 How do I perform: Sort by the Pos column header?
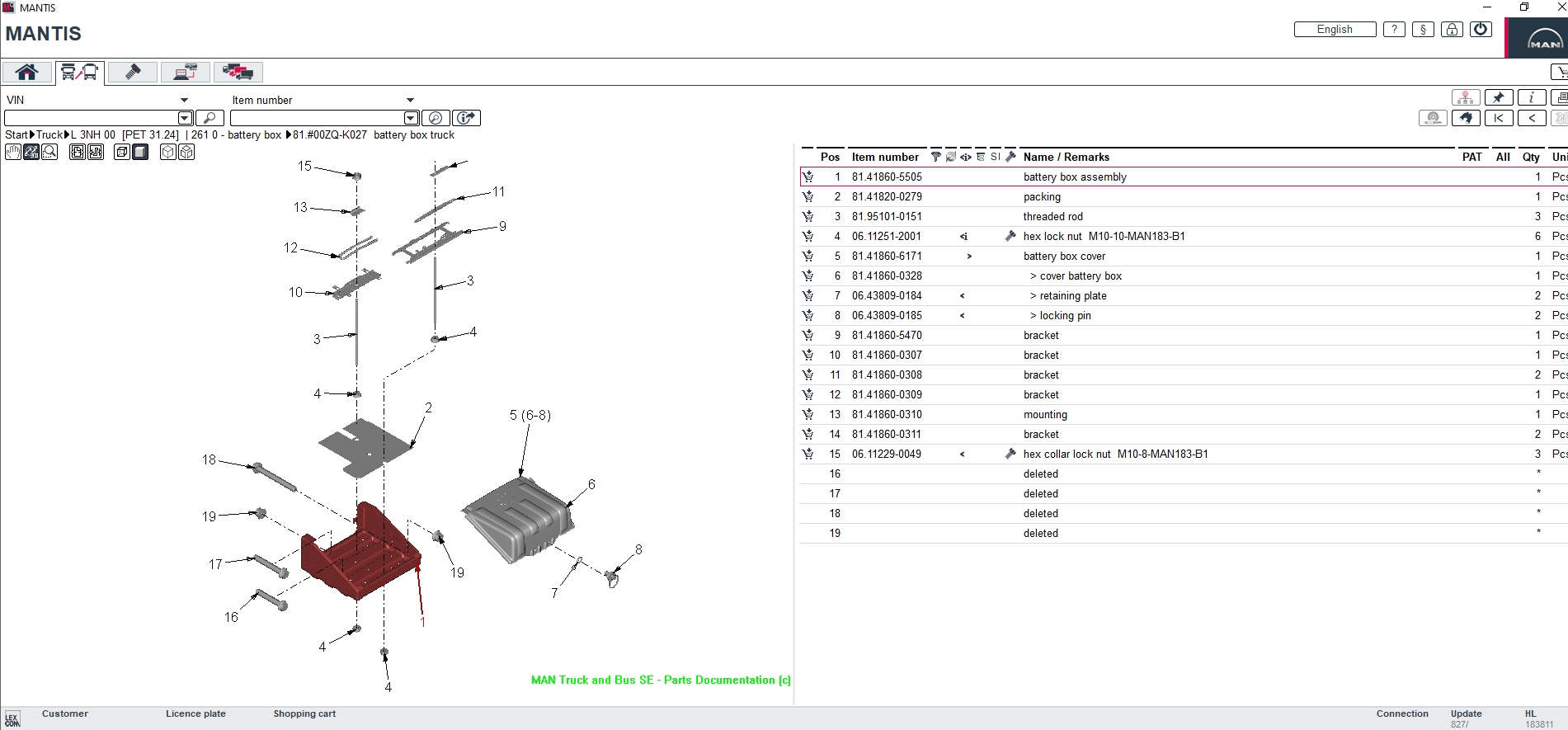click(830, 157)
